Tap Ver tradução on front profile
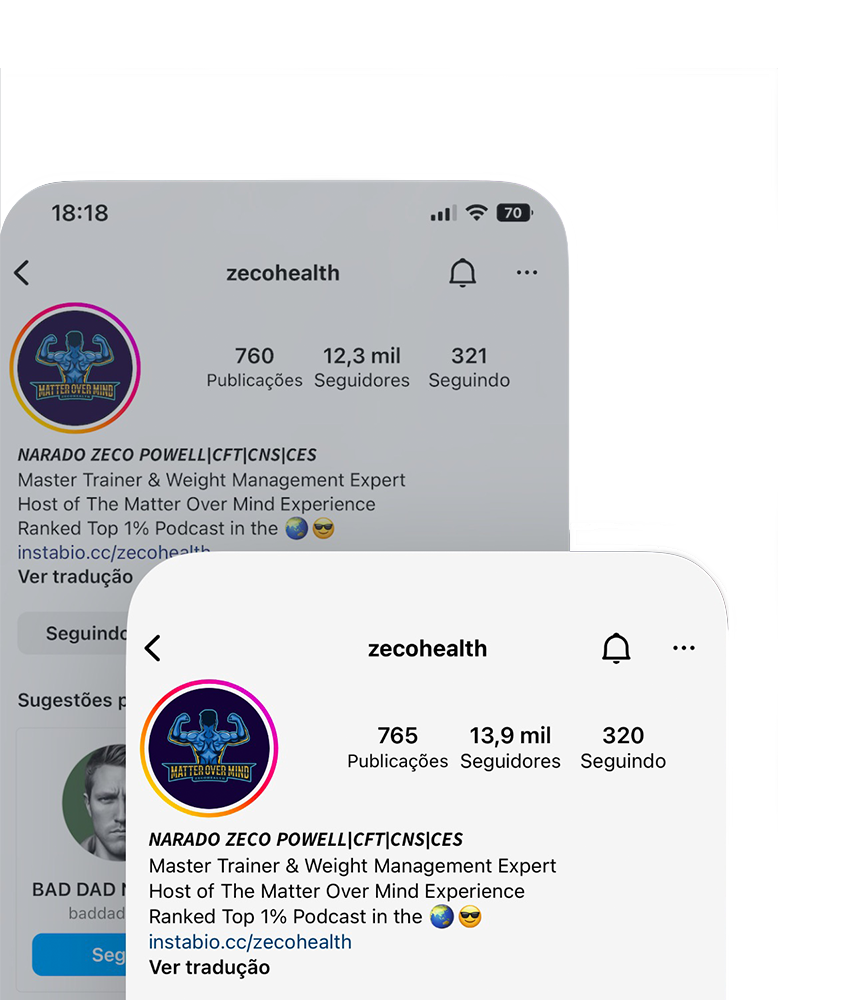 pyautogui.click(x=209, y=967)
